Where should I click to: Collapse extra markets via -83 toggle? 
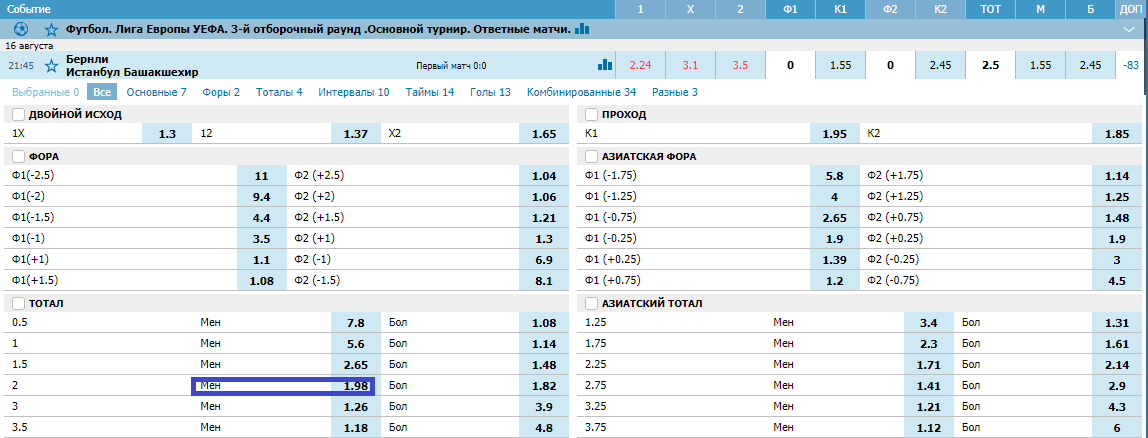[1130, 65]
